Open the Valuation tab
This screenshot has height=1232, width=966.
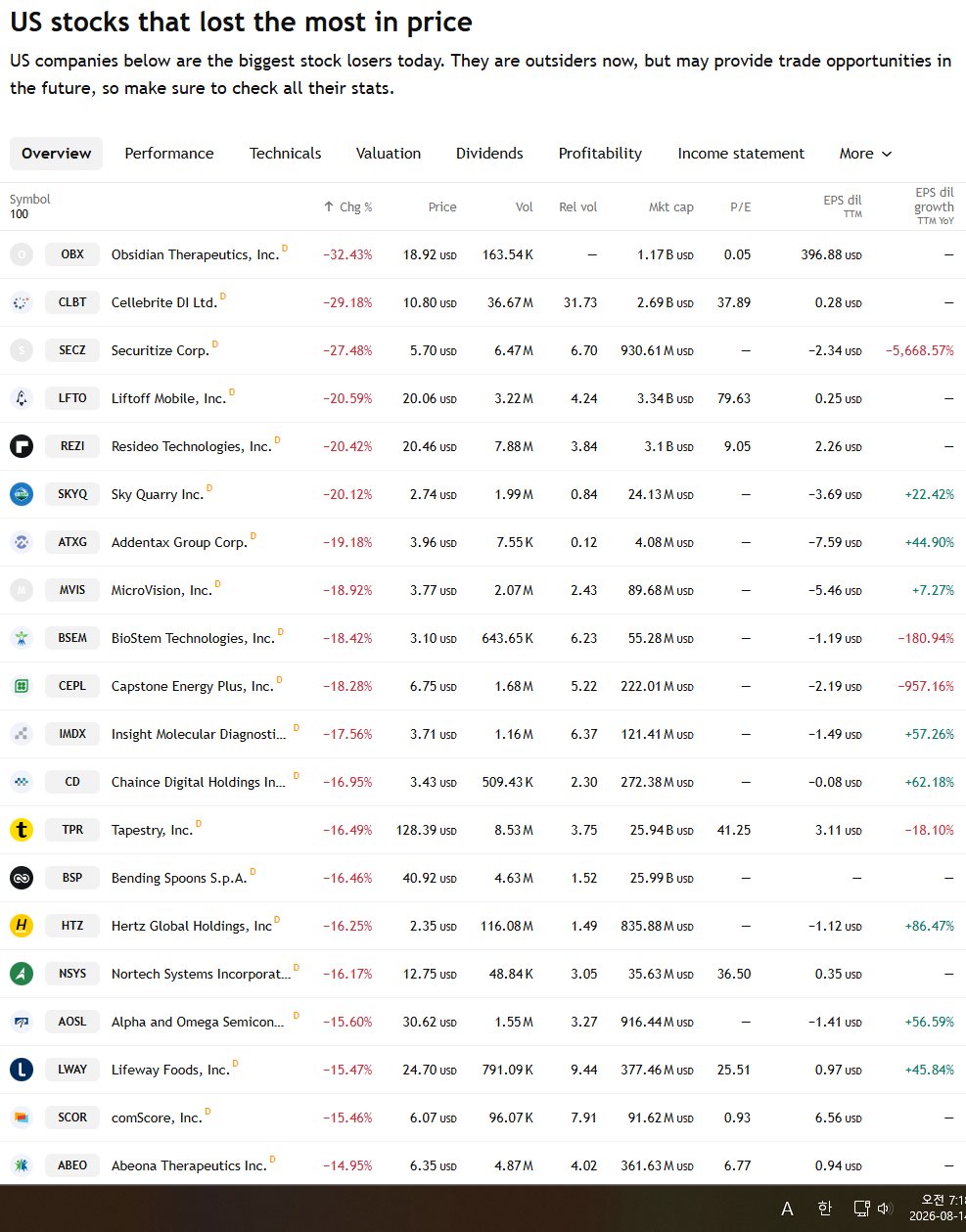(x=389, y=154)
